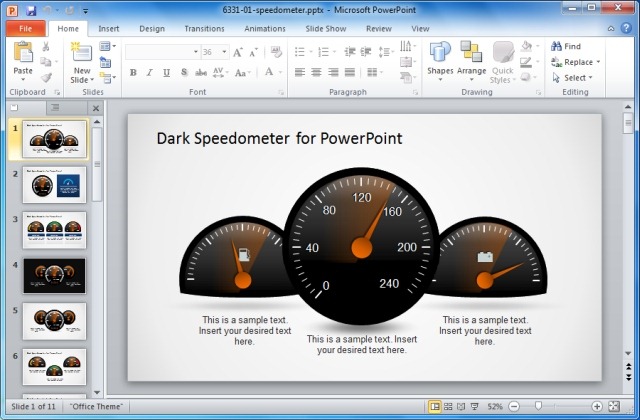Switch to the Transitions tab

[x=204, y=29]
